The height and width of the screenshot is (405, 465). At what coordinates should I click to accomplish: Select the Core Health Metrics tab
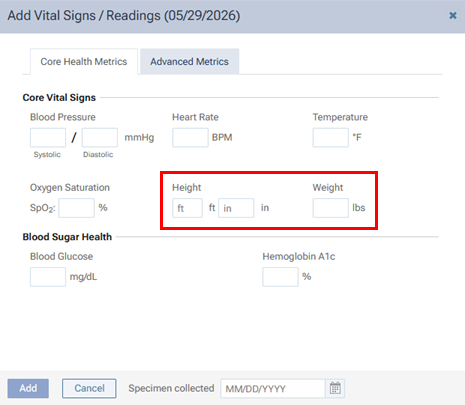coord(84,62)
